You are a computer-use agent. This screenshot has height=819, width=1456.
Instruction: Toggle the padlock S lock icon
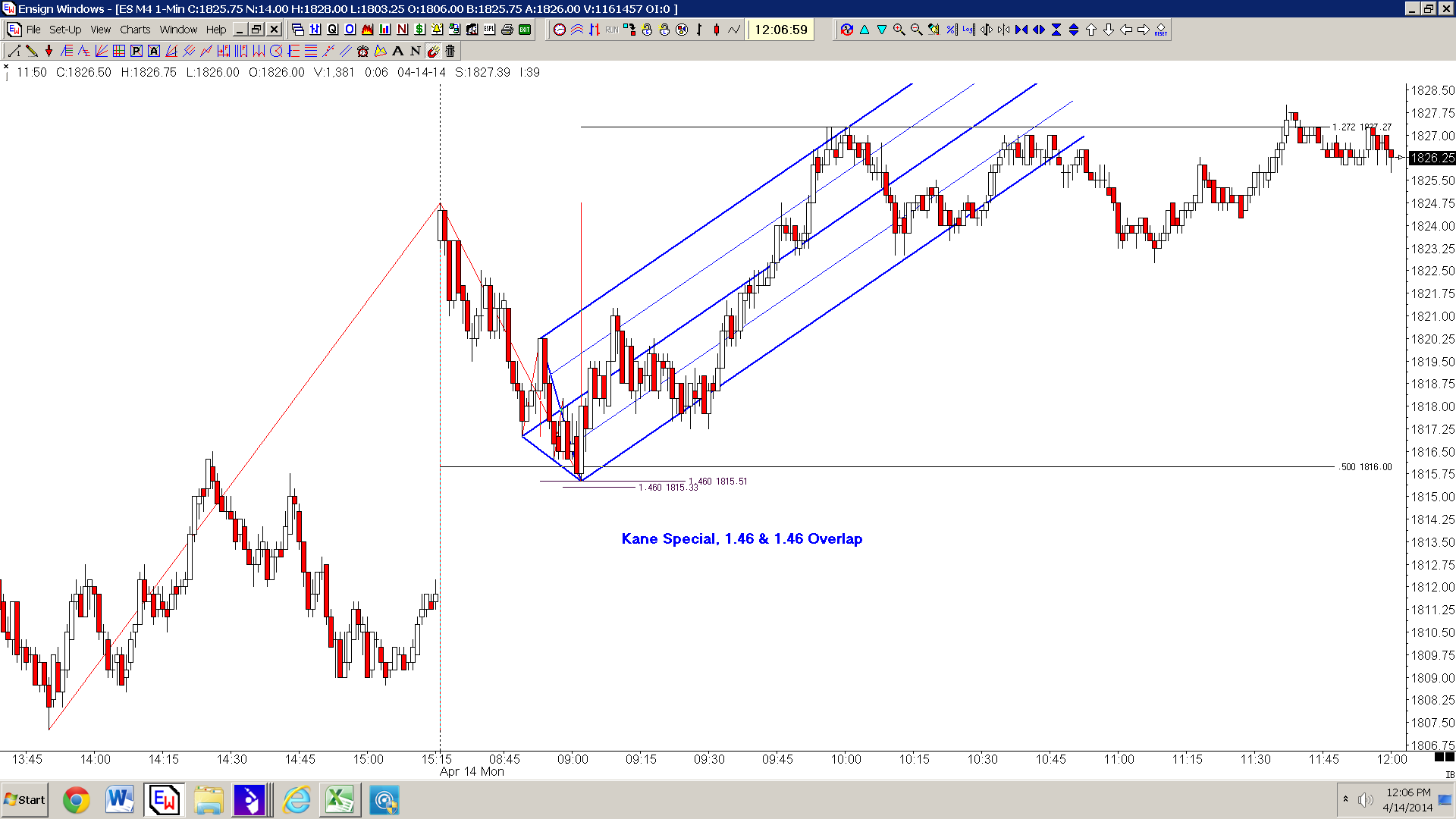click(647, 30)
